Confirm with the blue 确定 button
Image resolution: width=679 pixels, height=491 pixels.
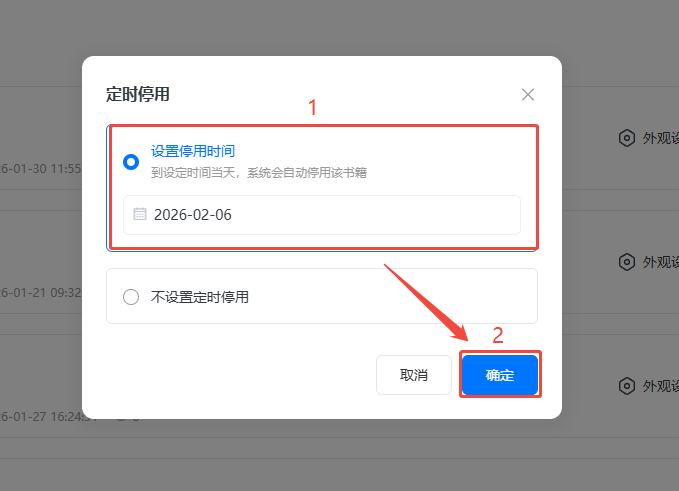pos(500,375)
